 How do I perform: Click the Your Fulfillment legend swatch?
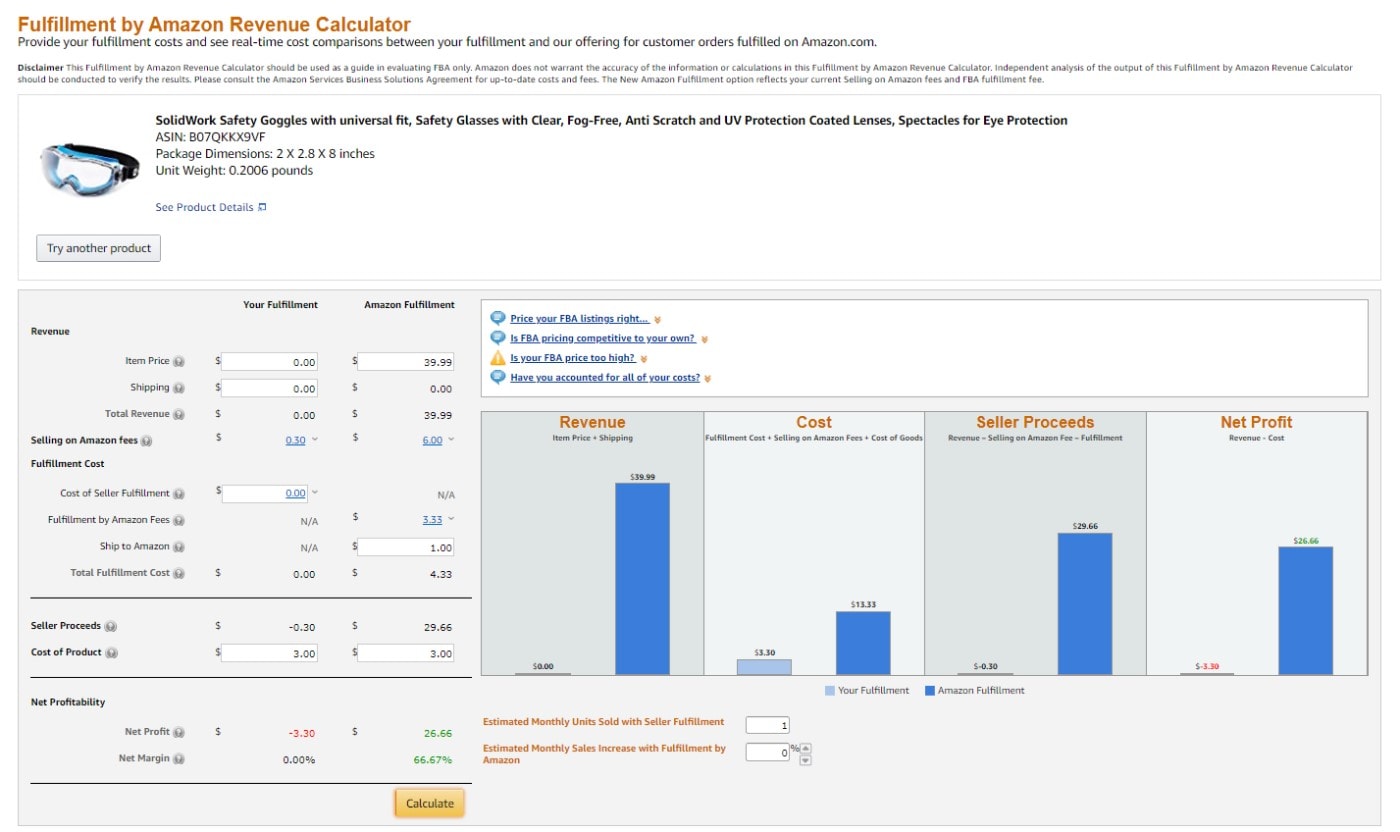(830, 690)
